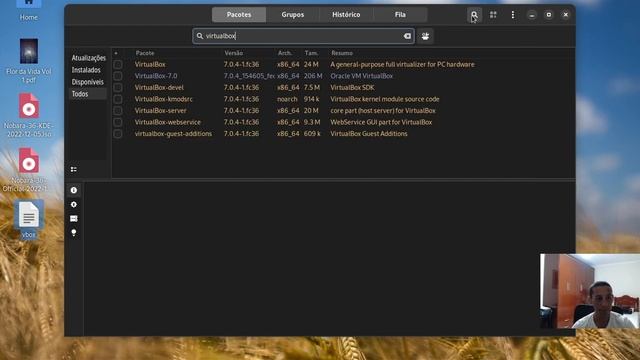The height and width of the screenshot is (360, 640).
Task: Click the webcam overlay thumbnail
Action: coord(590,291)
